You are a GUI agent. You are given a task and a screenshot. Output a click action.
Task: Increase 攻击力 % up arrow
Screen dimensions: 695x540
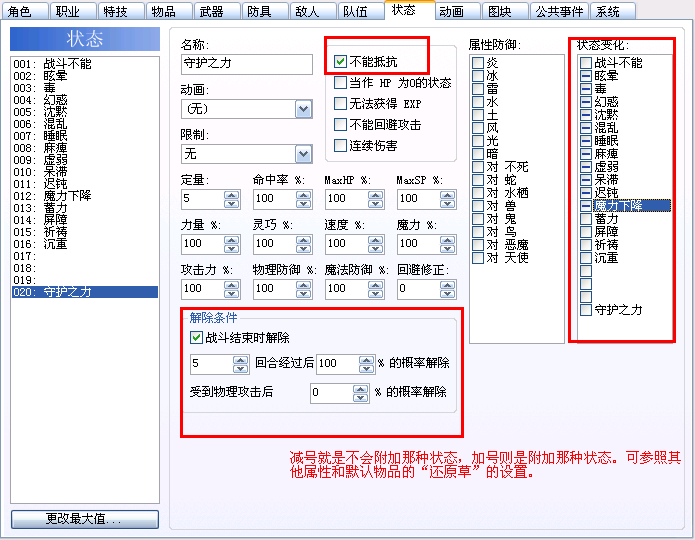pos(231,285)
